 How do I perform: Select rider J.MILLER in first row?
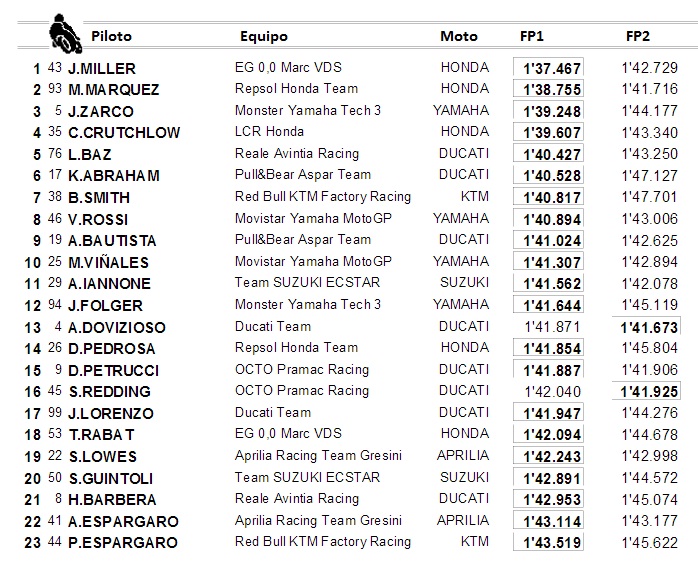pos(102,69)
